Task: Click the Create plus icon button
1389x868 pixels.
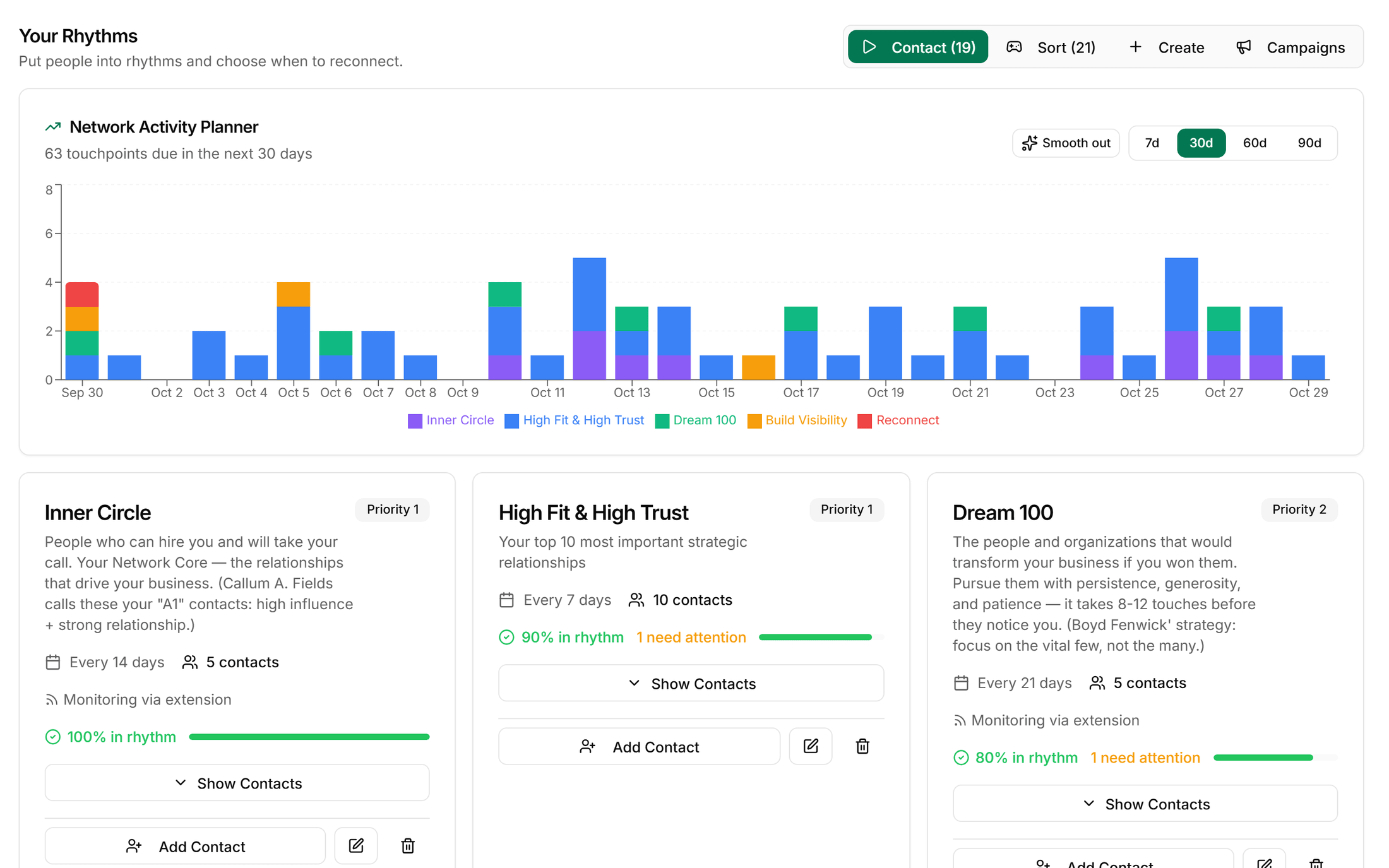Action: point(1166,47)
